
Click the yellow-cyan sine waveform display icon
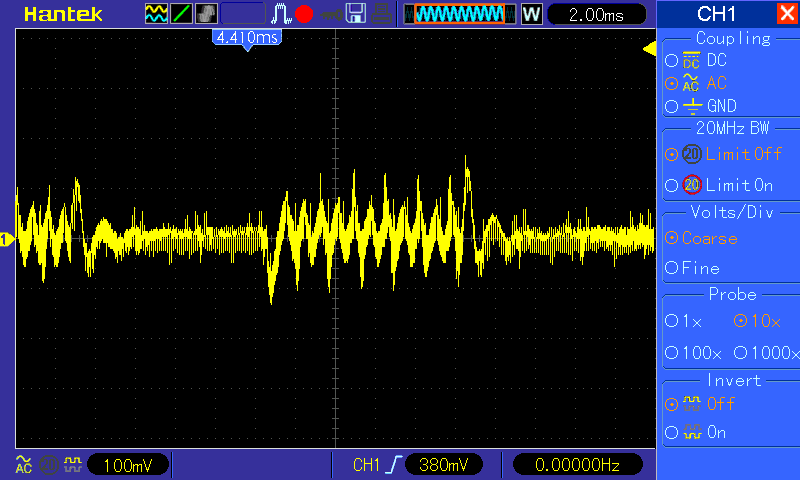156,14
